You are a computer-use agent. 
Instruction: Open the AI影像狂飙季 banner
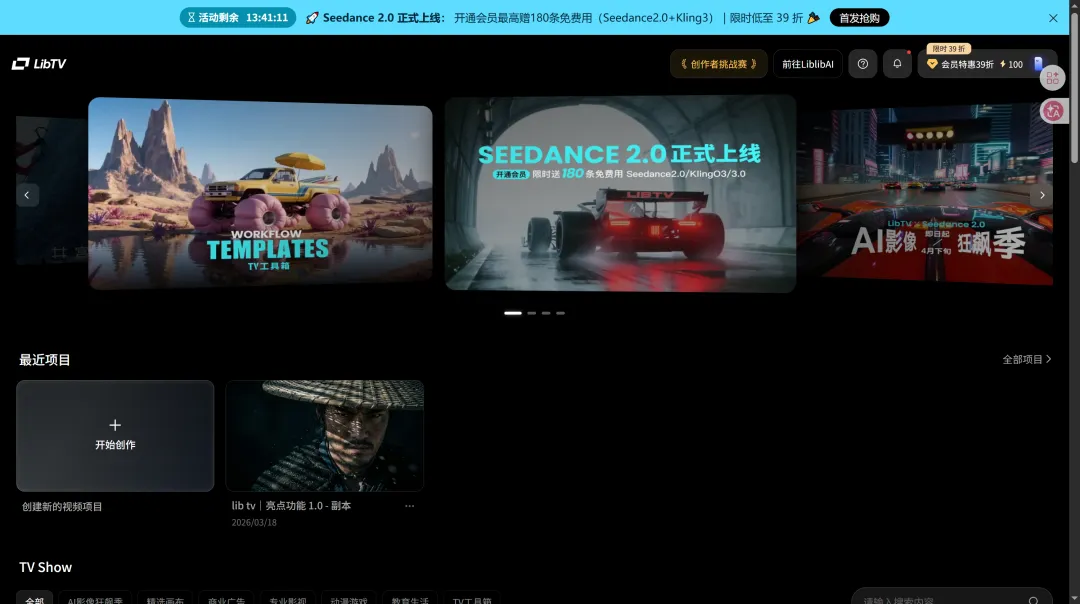[924, 195]
